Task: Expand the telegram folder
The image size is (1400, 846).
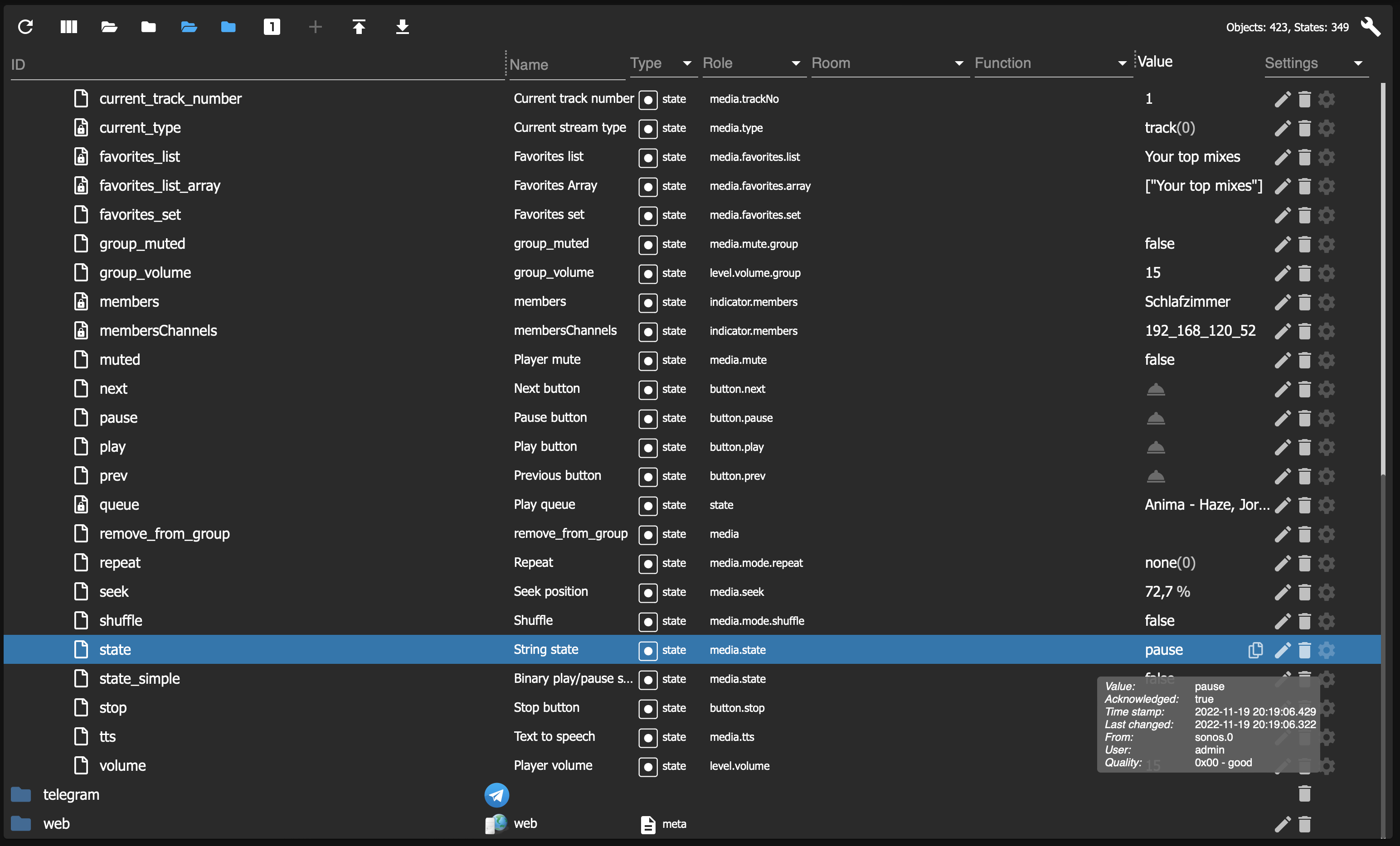Action: coord(21,794)
